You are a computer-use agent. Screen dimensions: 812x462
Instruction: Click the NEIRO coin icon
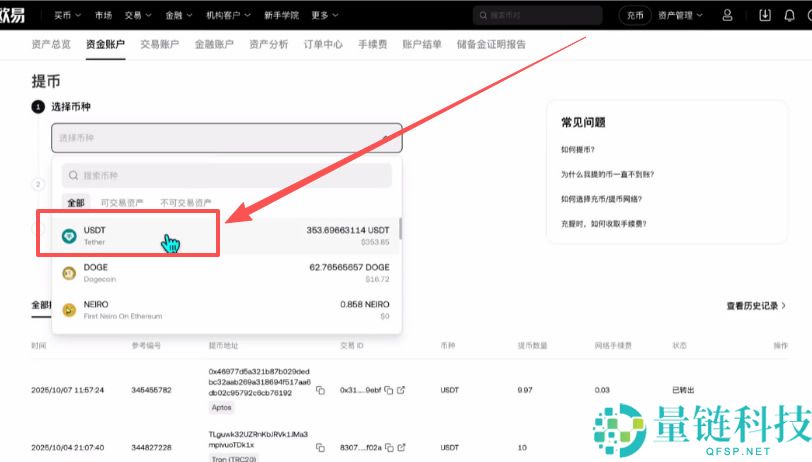(69, 310)
